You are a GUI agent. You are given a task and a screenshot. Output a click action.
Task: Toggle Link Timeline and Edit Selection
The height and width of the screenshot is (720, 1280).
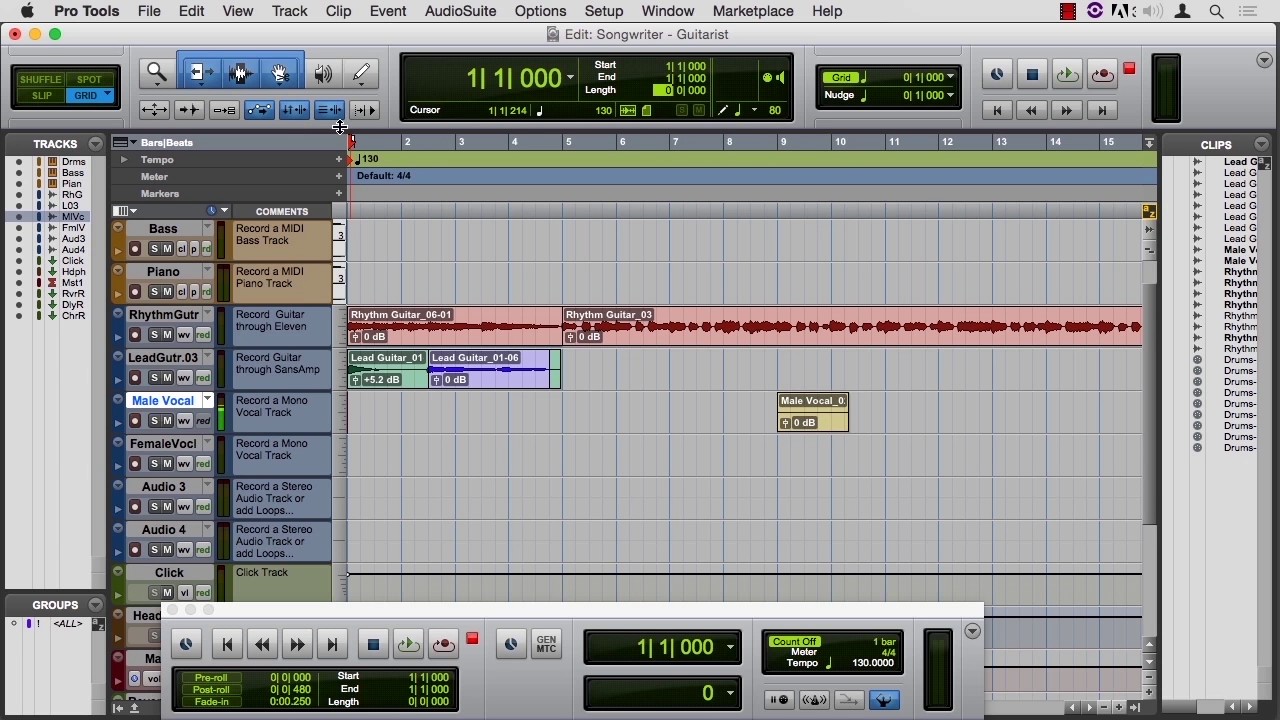(294, 110)
